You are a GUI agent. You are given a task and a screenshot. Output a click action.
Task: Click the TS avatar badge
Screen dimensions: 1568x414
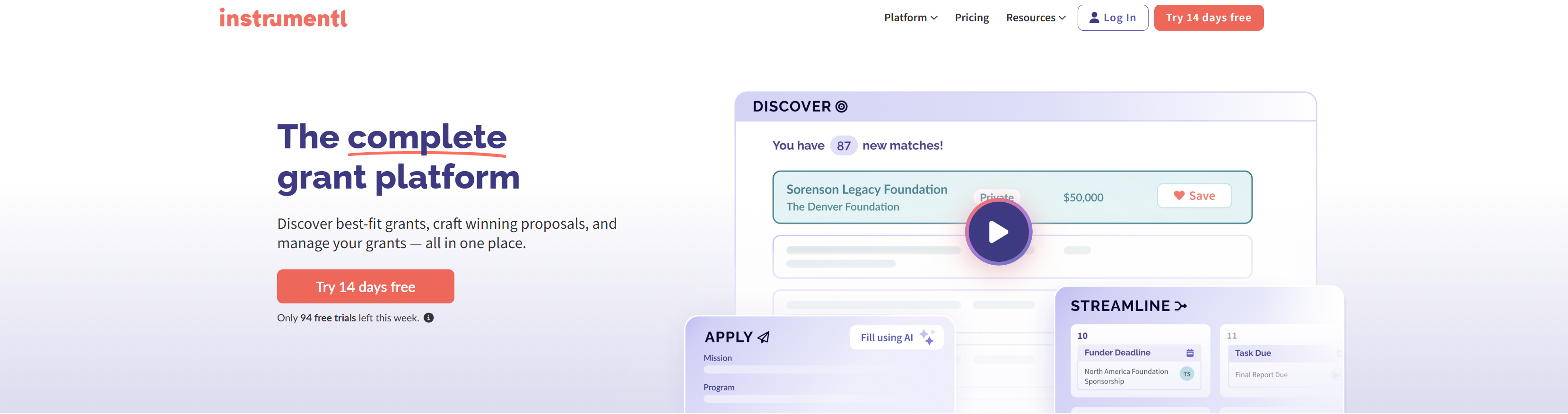[x=1186, y=374]
